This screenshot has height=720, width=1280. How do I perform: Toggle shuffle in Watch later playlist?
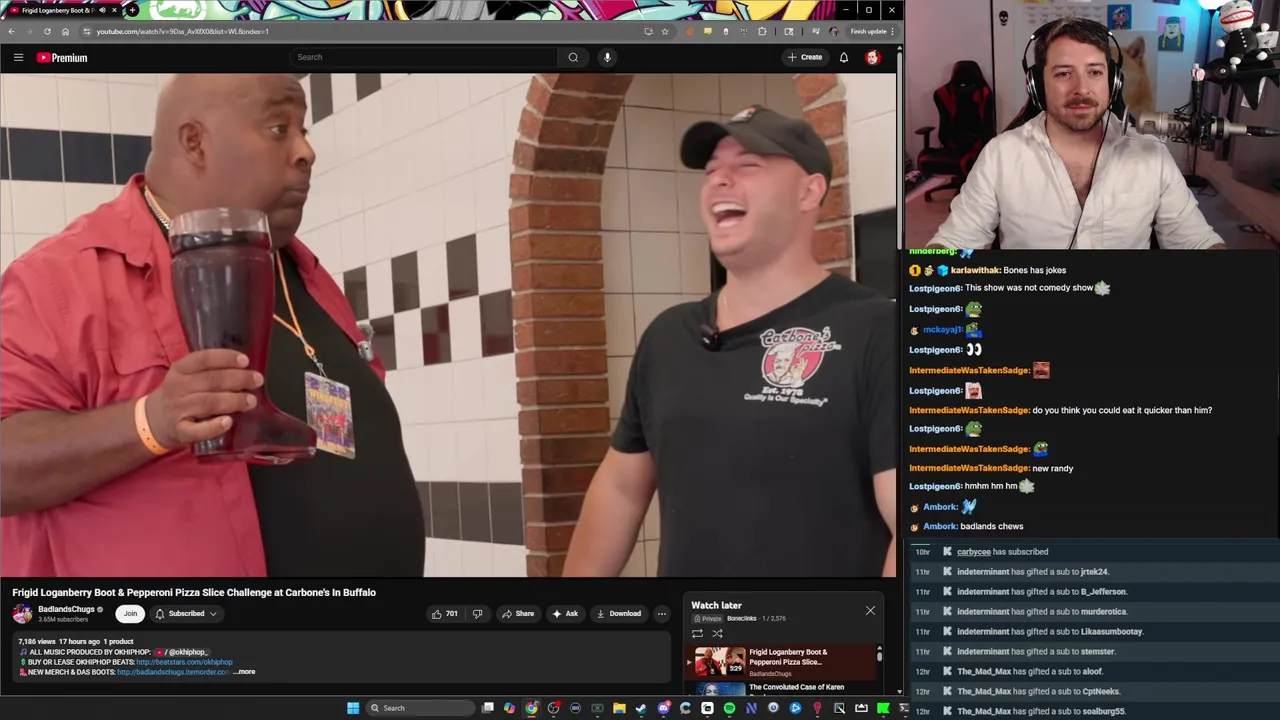pos(717,633)
